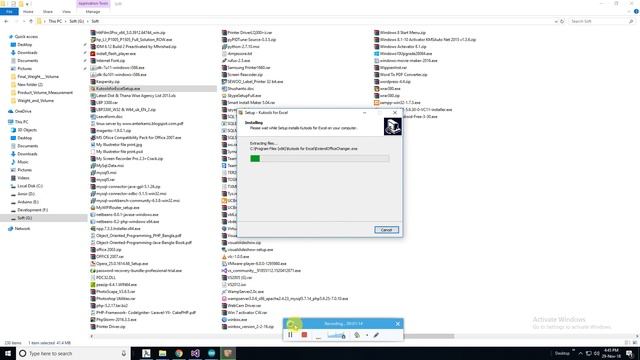Select SkypeSetupFull.exe icon
This screenshot has height=360, width=640.
tap(224, 96)
